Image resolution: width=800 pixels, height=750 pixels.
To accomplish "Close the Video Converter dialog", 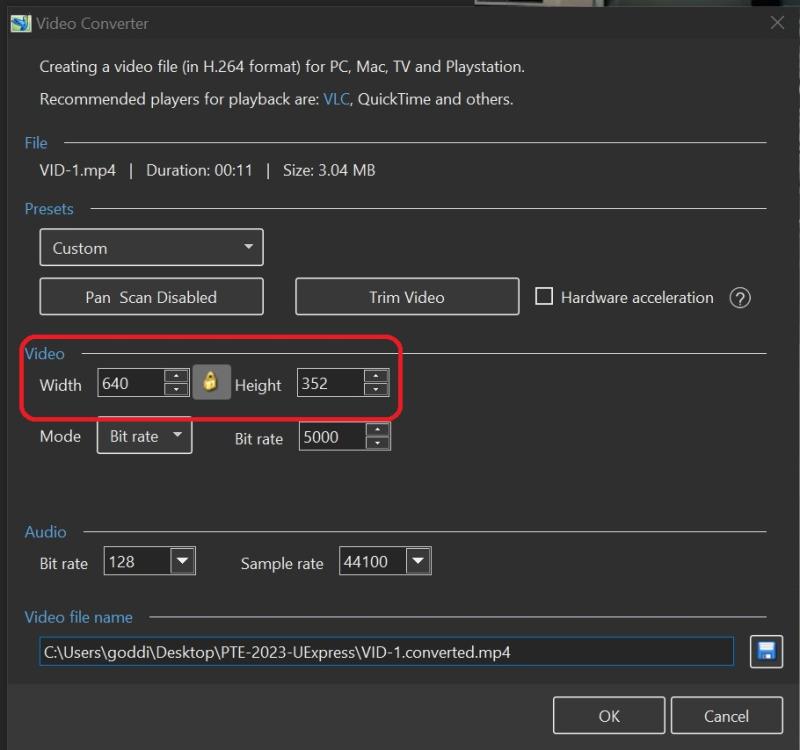I will click(777, 23).
